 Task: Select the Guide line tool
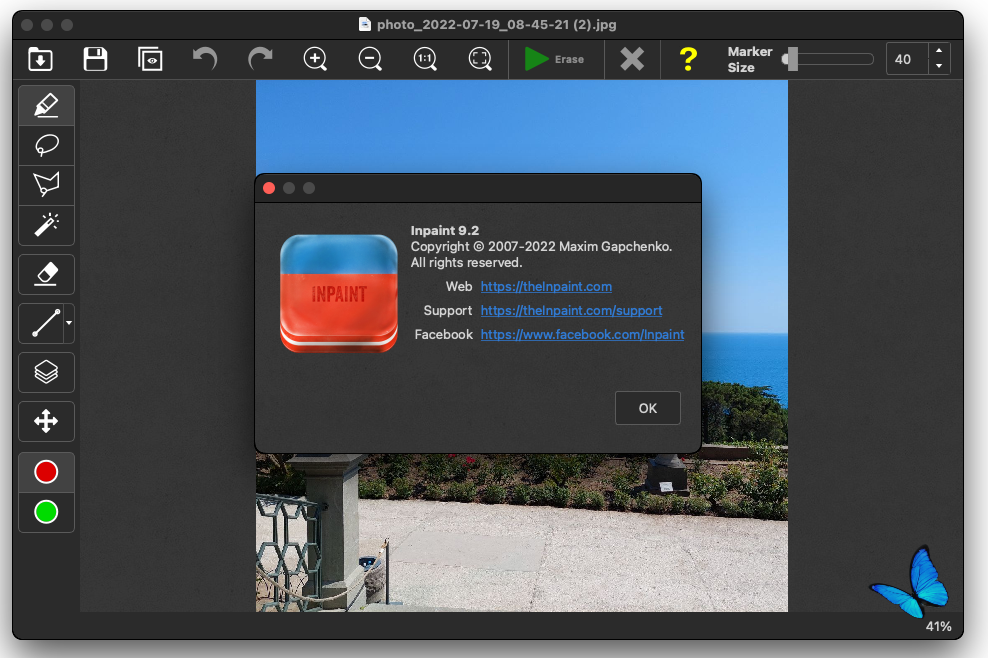click(44, 323)
